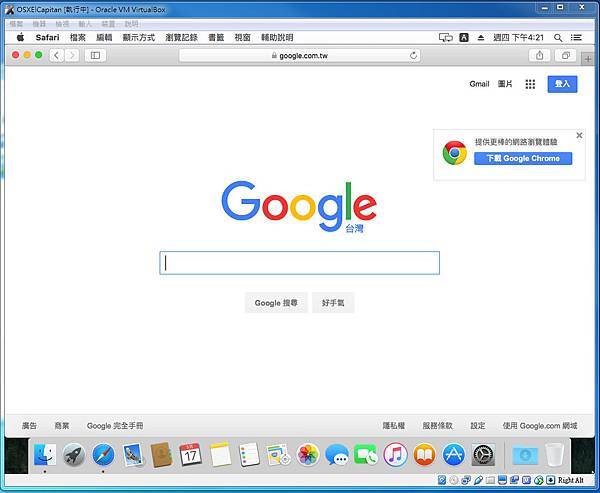Open the Safari application menu
Viewport: 600px width, 493px height.
(x=47, y=37)
